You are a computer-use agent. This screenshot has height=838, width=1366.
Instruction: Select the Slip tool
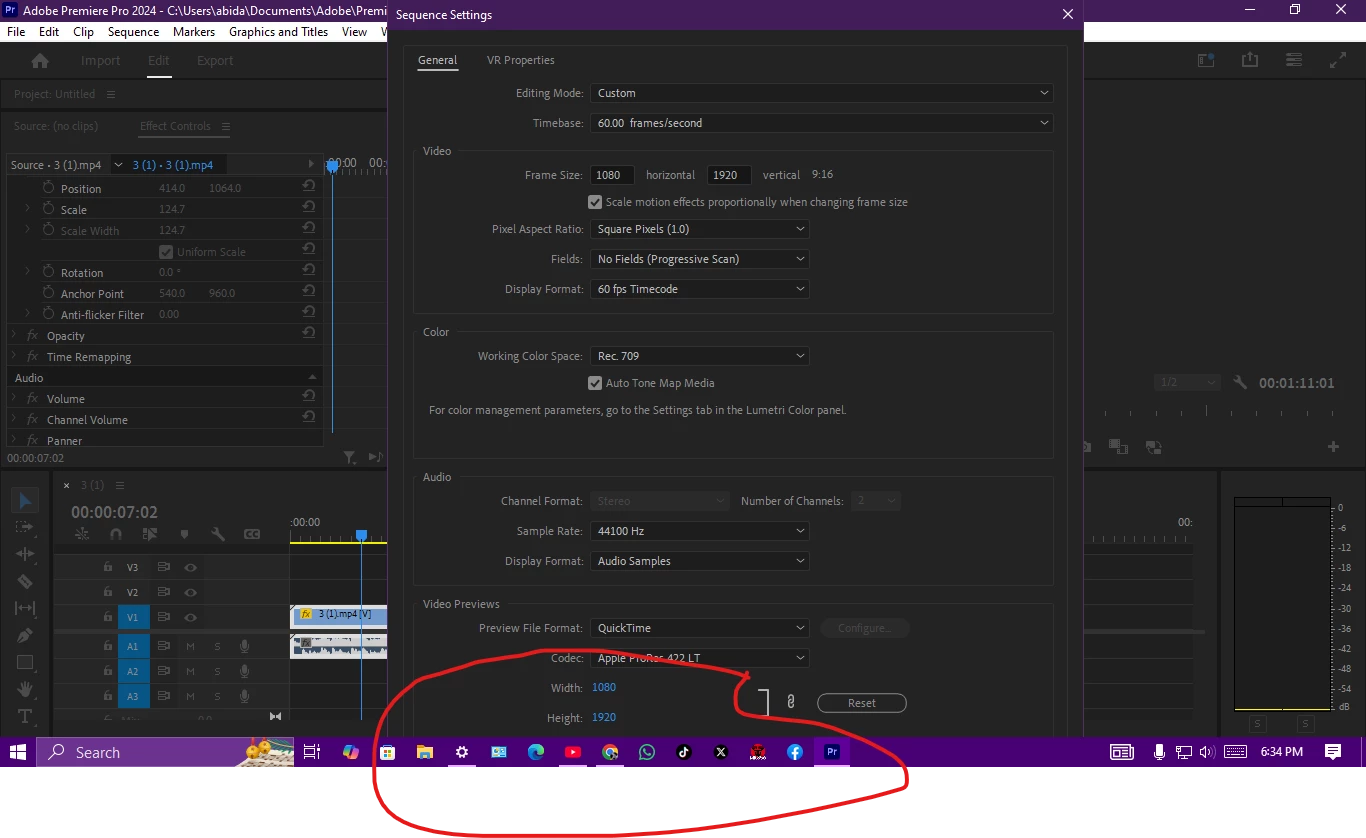point(26,608)
